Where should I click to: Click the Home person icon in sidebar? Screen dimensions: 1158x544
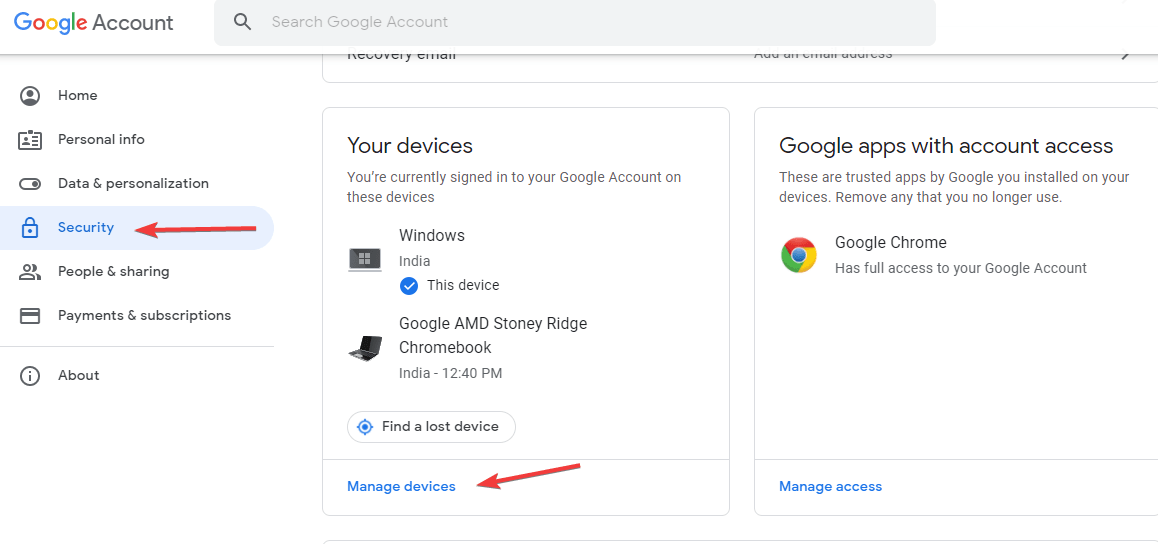[x=30, y=96]
